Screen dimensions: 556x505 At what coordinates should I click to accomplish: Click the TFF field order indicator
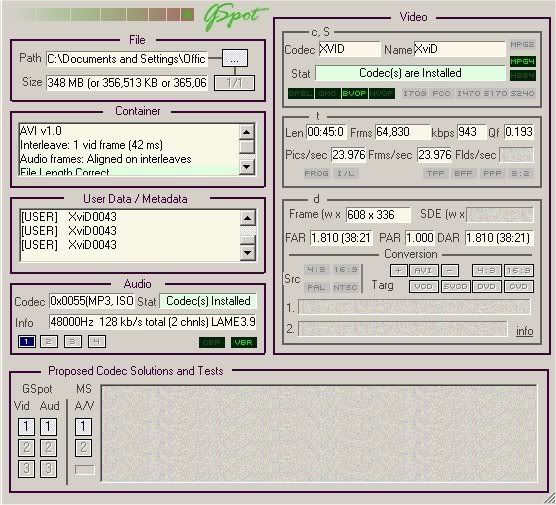click(436, 173)
